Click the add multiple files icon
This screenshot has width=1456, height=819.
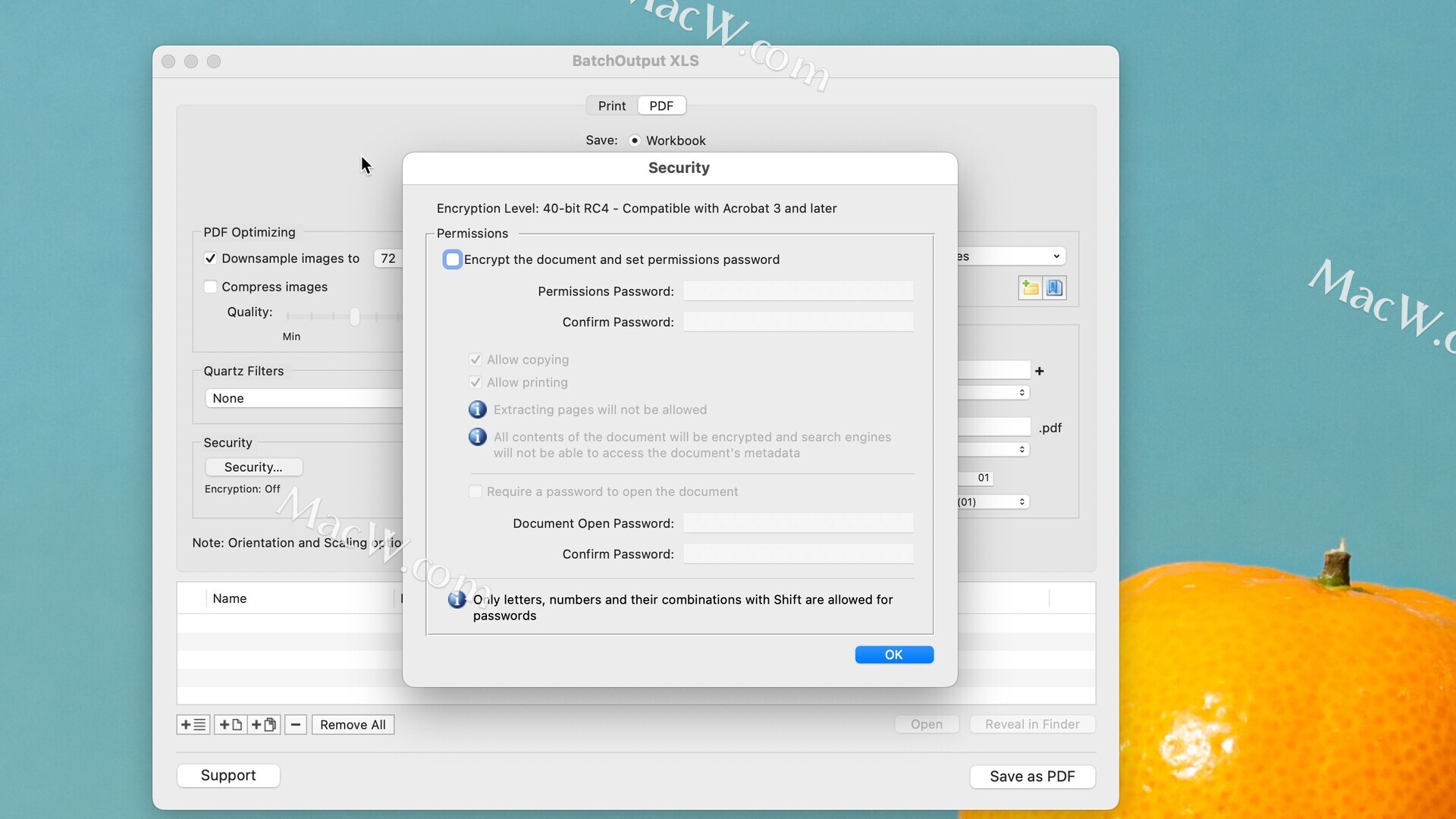[x=264, y=725]
